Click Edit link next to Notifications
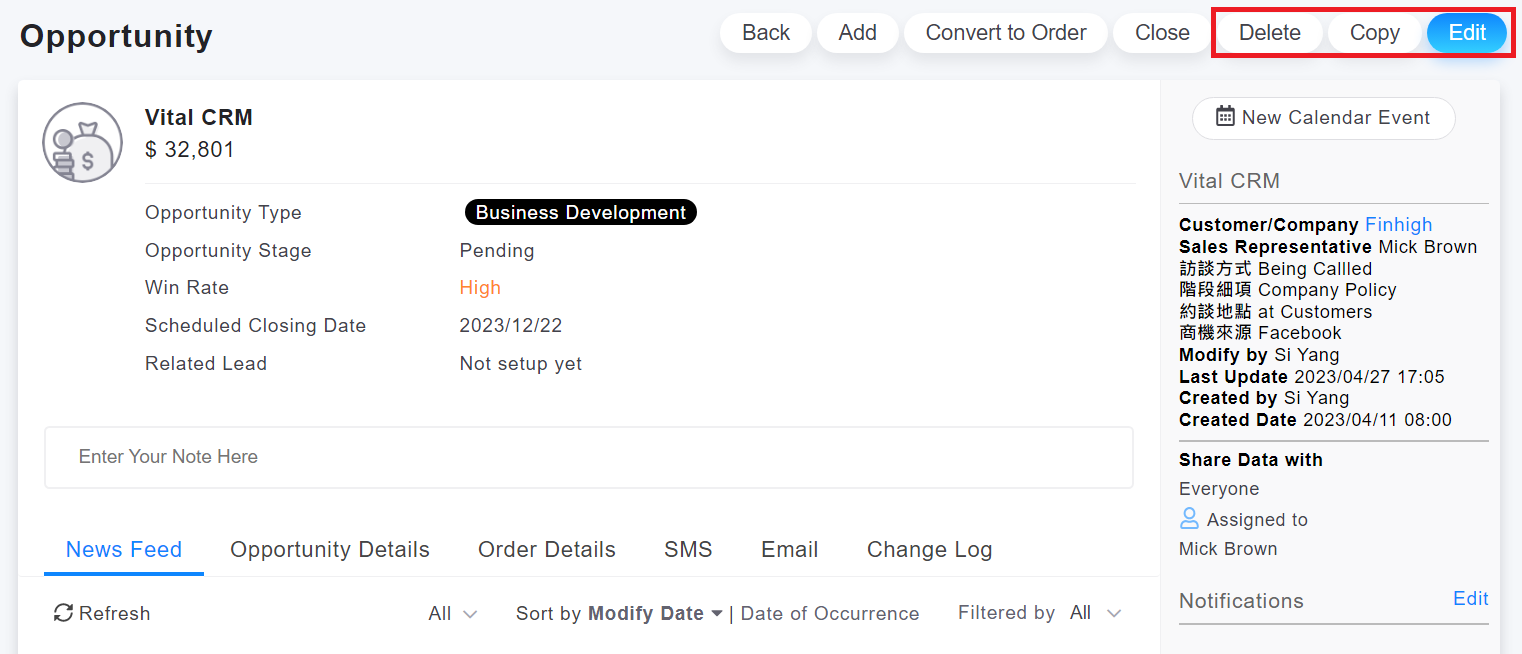 (x=1470, y=599)
